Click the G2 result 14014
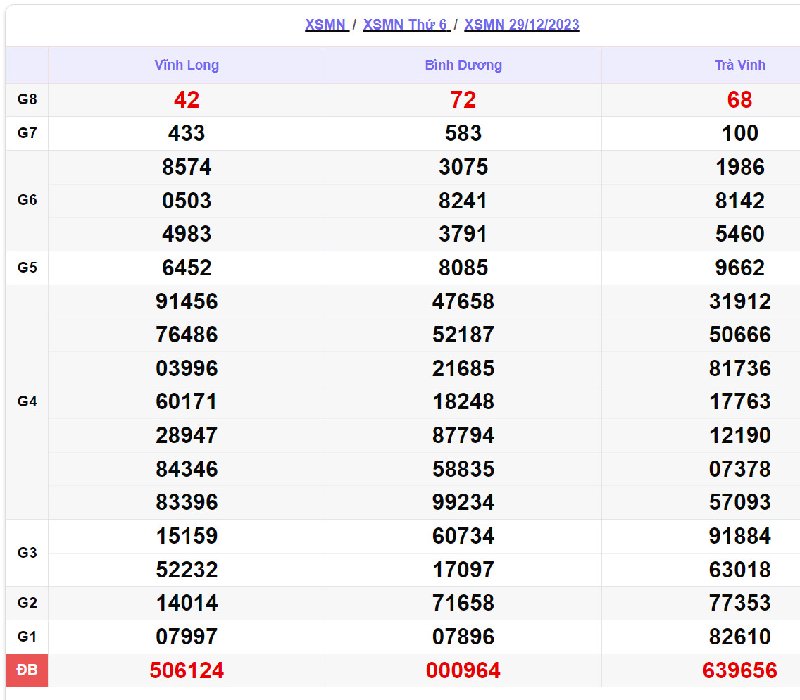The image size is (800, 700). [x=186, y=603]
